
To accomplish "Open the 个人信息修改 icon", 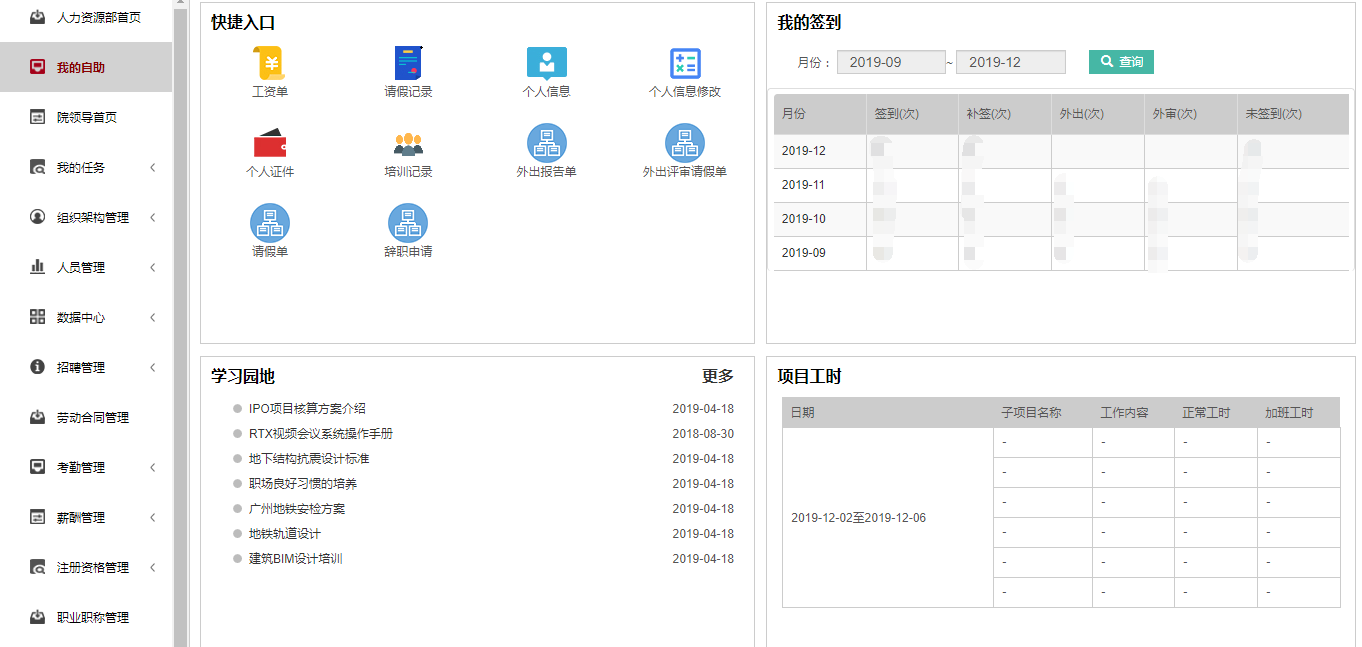I will tap(685, 63).
